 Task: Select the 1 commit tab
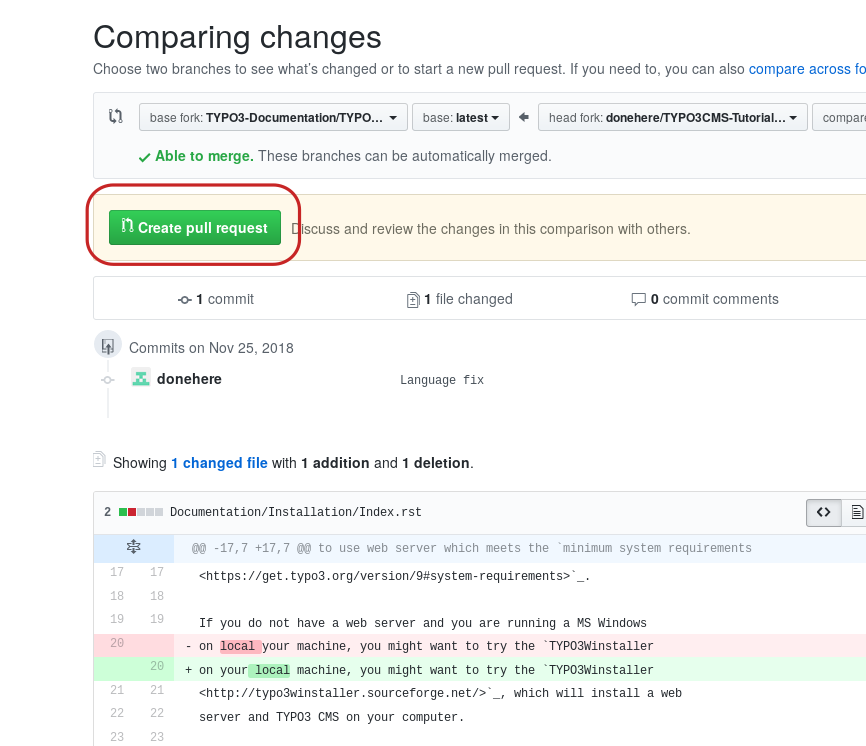[x=216, y=299]
